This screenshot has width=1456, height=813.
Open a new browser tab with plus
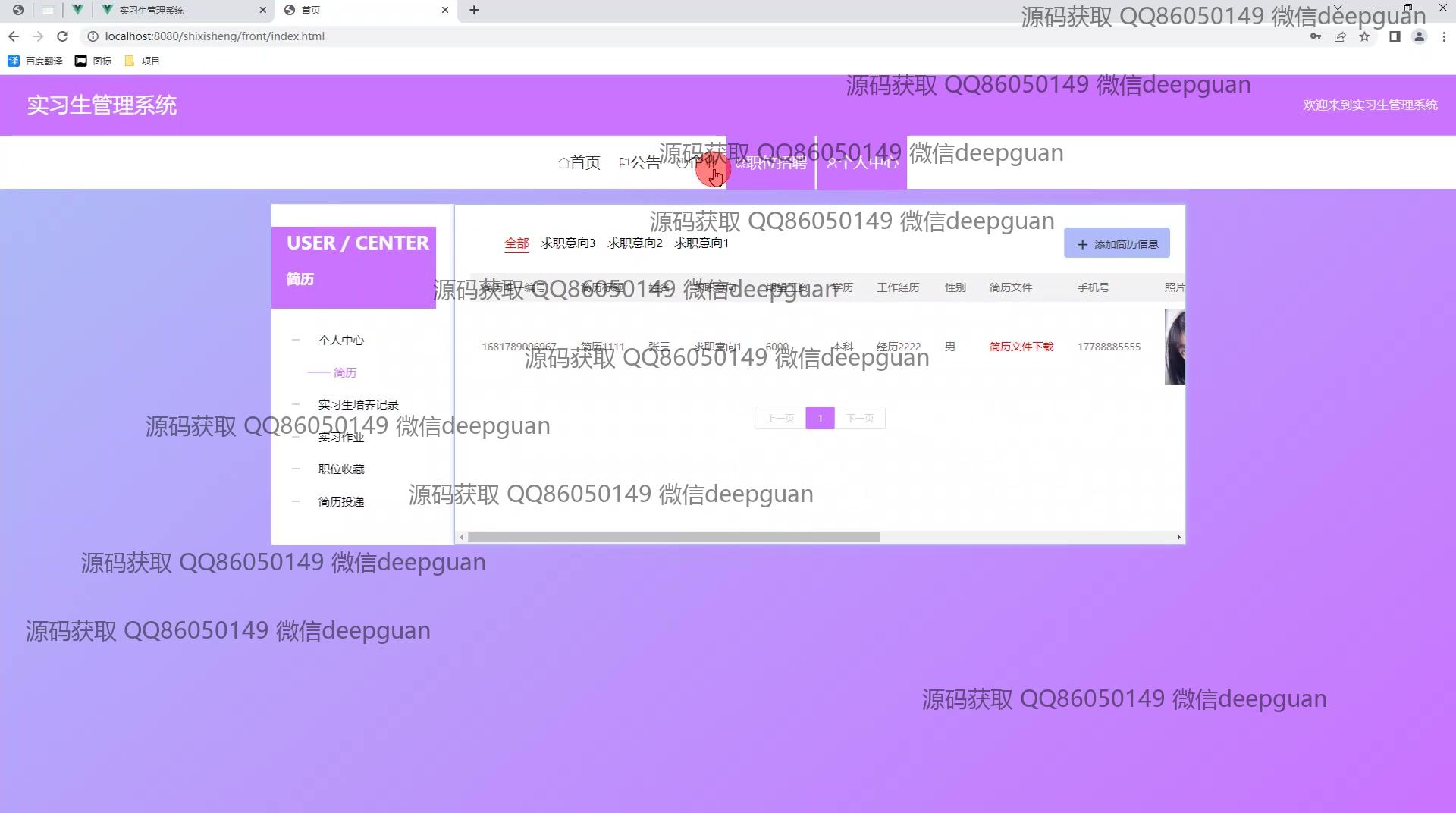[474, 10]
